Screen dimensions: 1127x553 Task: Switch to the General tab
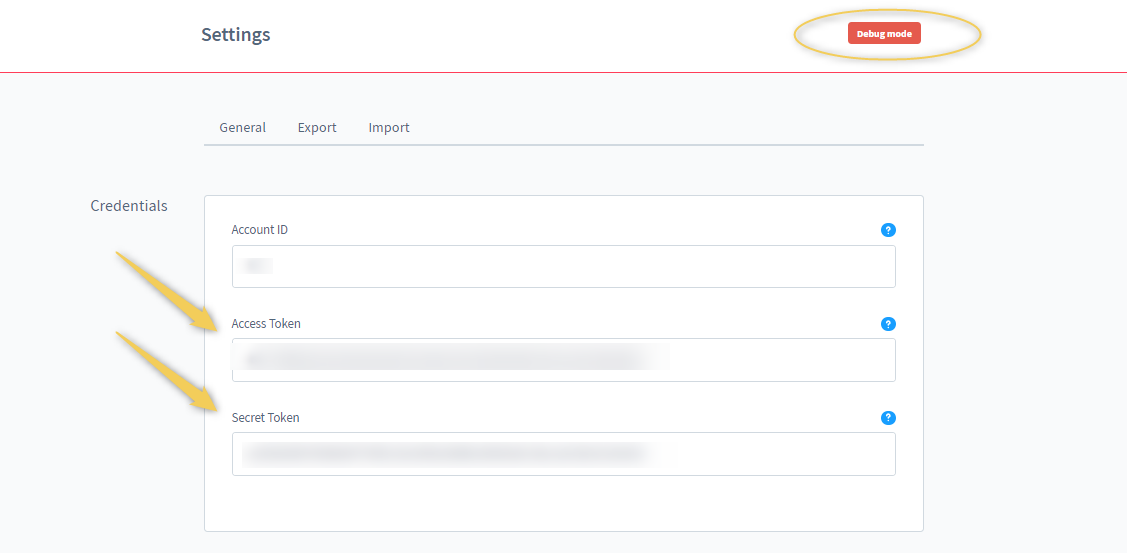click(x=242, y=128)
